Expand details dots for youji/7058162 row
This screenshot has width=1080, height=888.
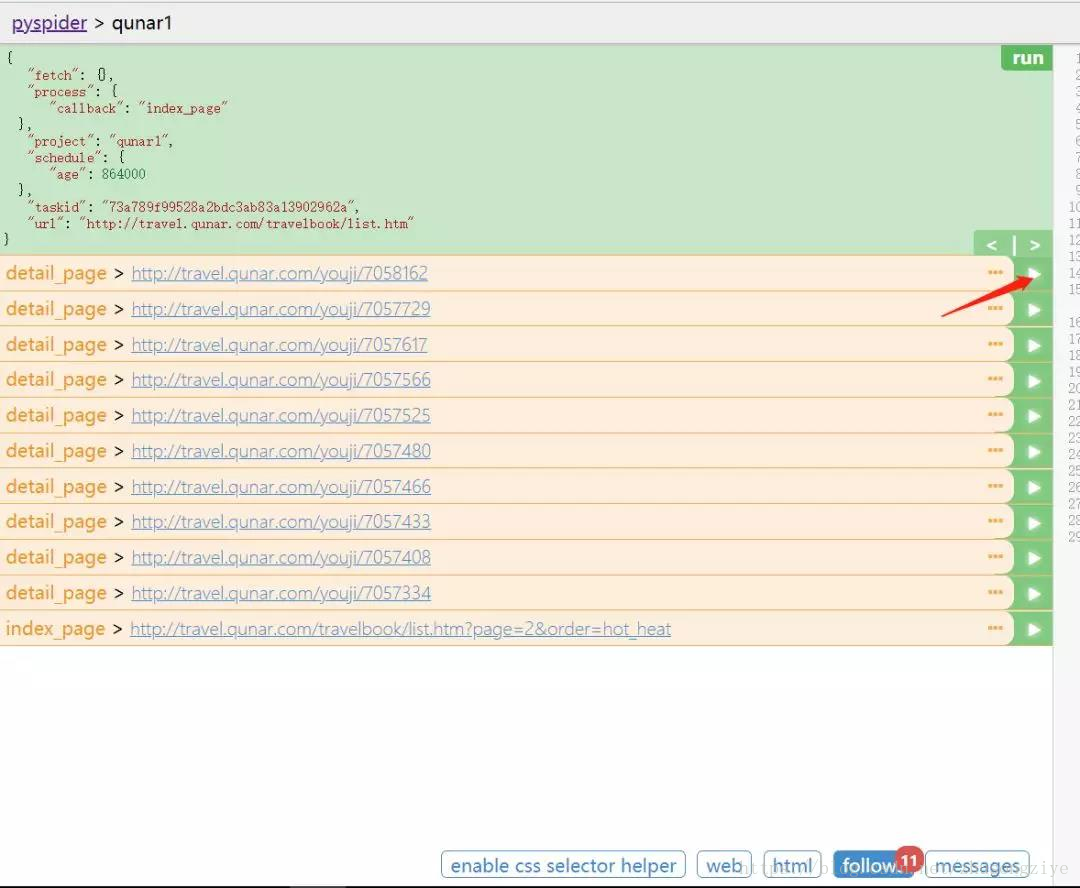tap(995, 273)
